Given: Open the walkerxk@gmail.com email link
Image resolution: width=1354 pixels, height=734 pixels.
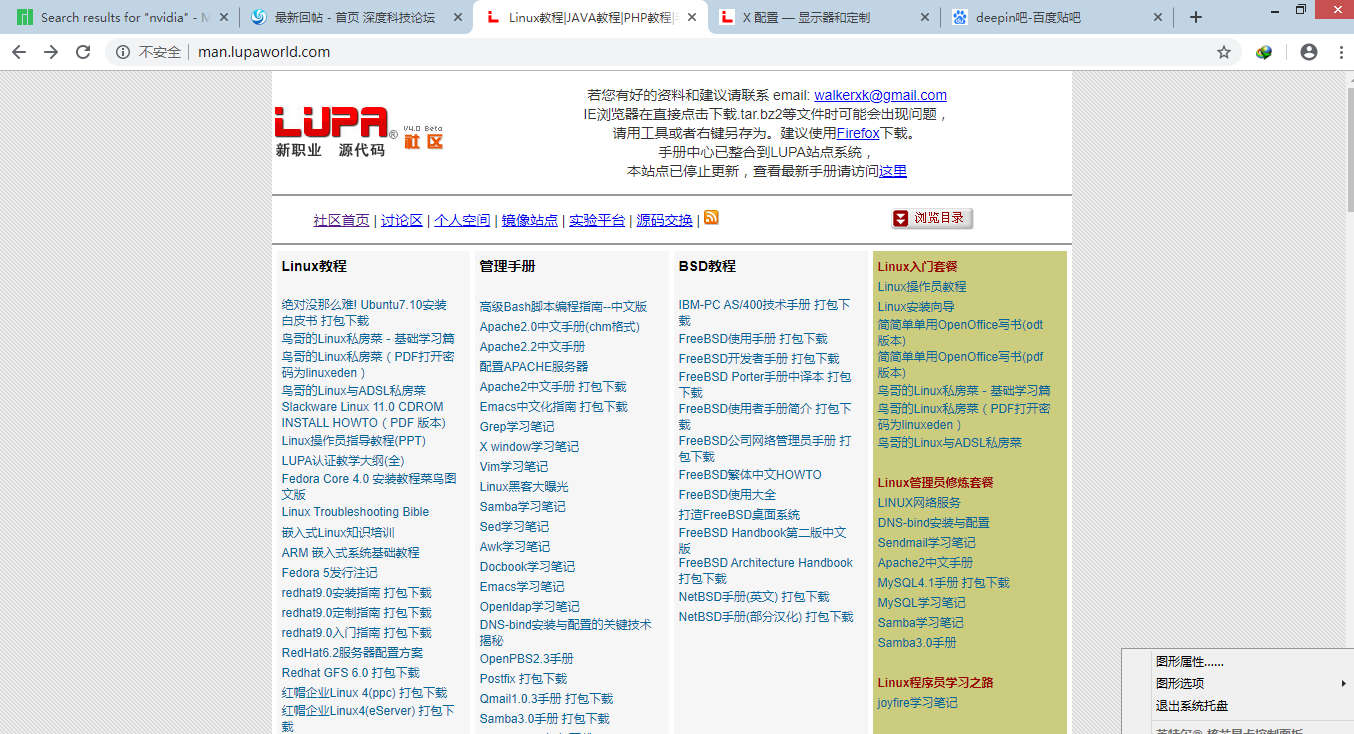Looking at the screenshot, I should click(880, 96).
